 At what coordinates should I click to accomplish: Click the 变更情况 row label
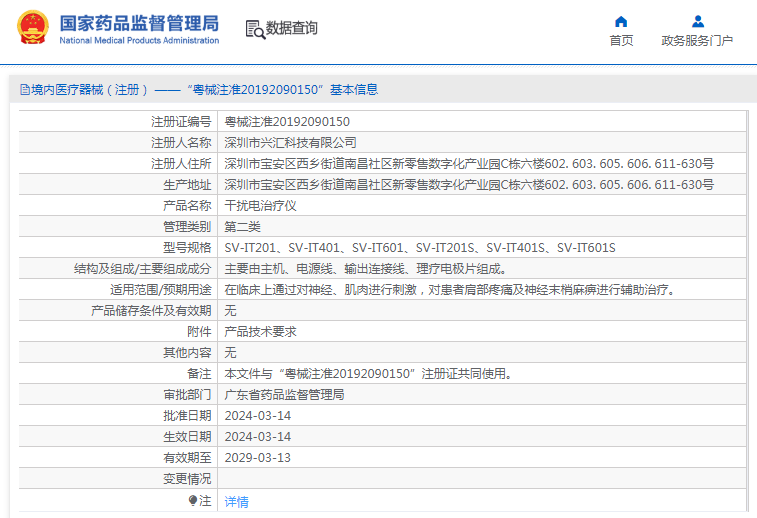(x=187, y=478)
